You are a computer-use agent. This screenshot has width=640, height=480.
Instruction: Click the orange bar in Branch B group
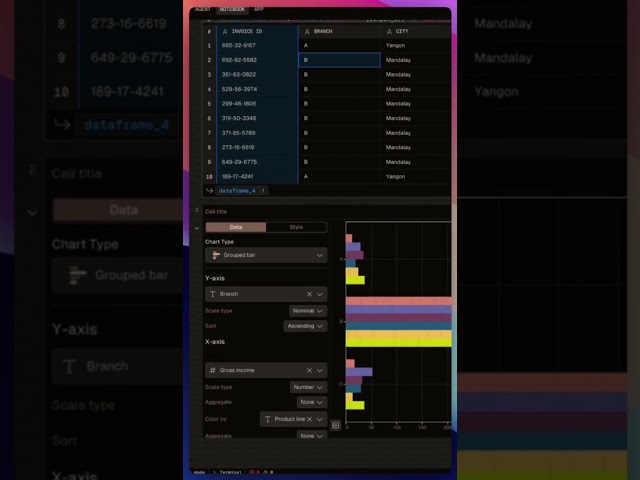click(x=398, y=334)
